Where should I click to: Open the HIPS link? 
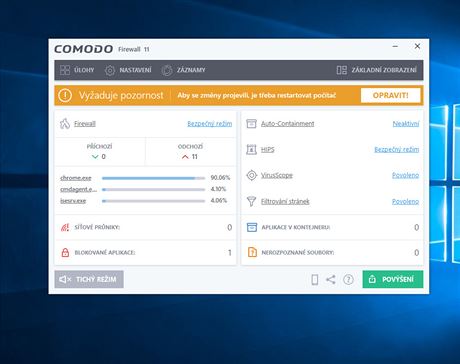(x=267, y=150)
